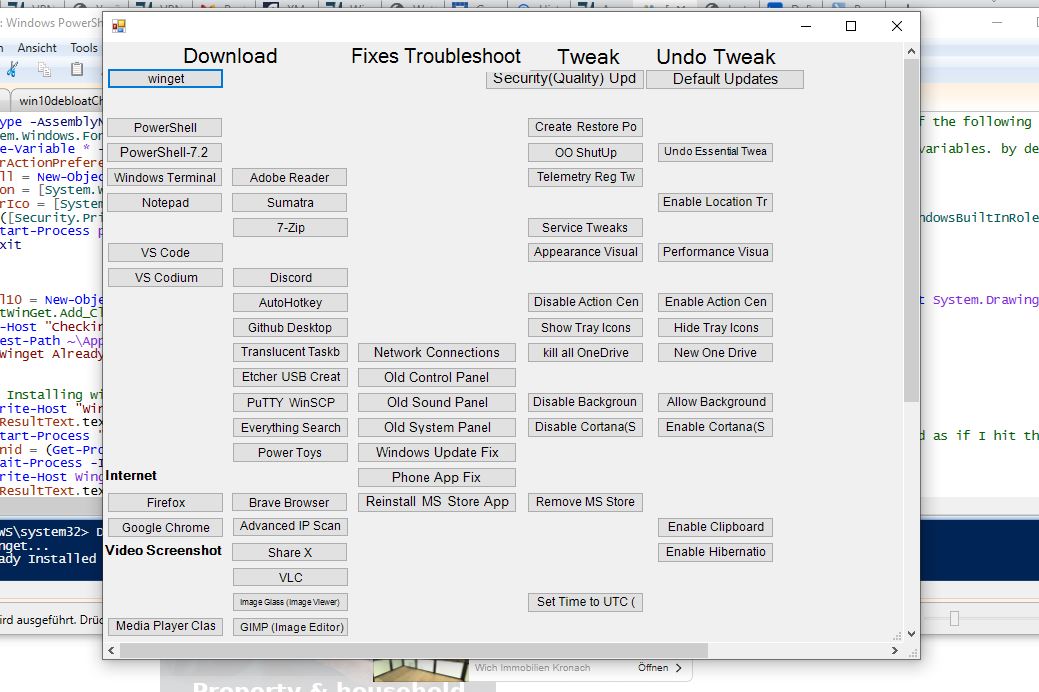Install Adobe Reader
The image size is (1039, 692).
(290, 178)
